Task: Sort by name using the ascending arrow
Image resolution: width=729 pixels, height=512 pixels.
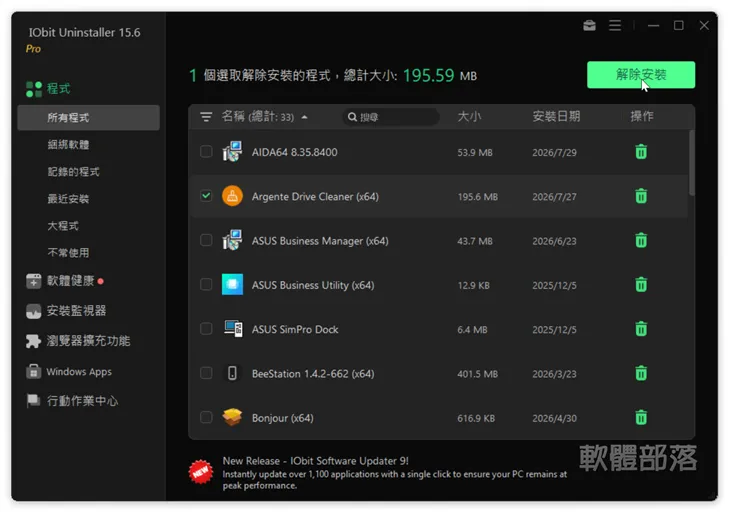Action: coord(304,117)
